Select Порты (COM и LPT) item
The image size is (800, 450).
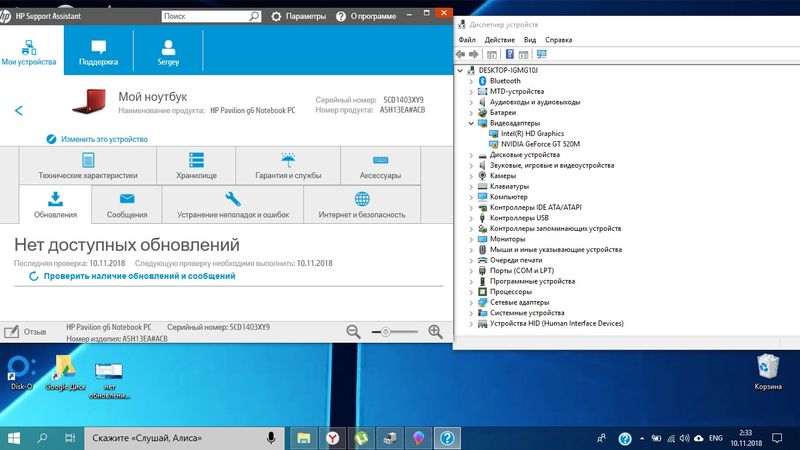(x=521, y=270)
